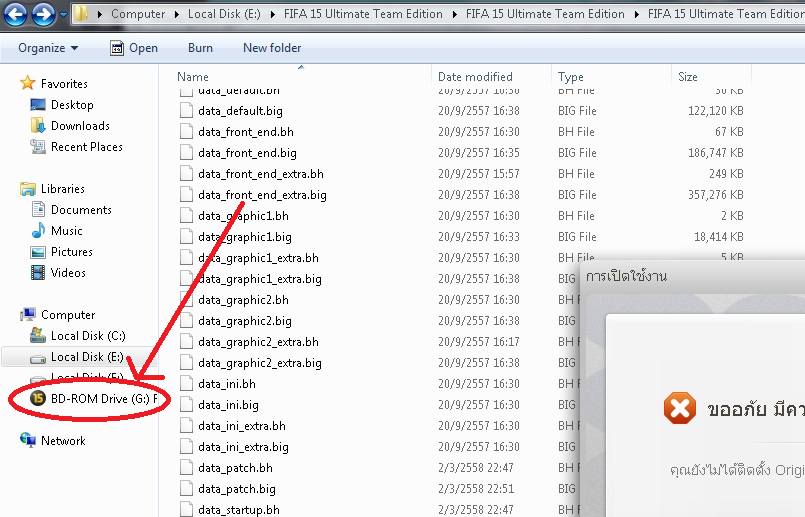
Task: Click the address bar folder icon
Action: (82, 13)
